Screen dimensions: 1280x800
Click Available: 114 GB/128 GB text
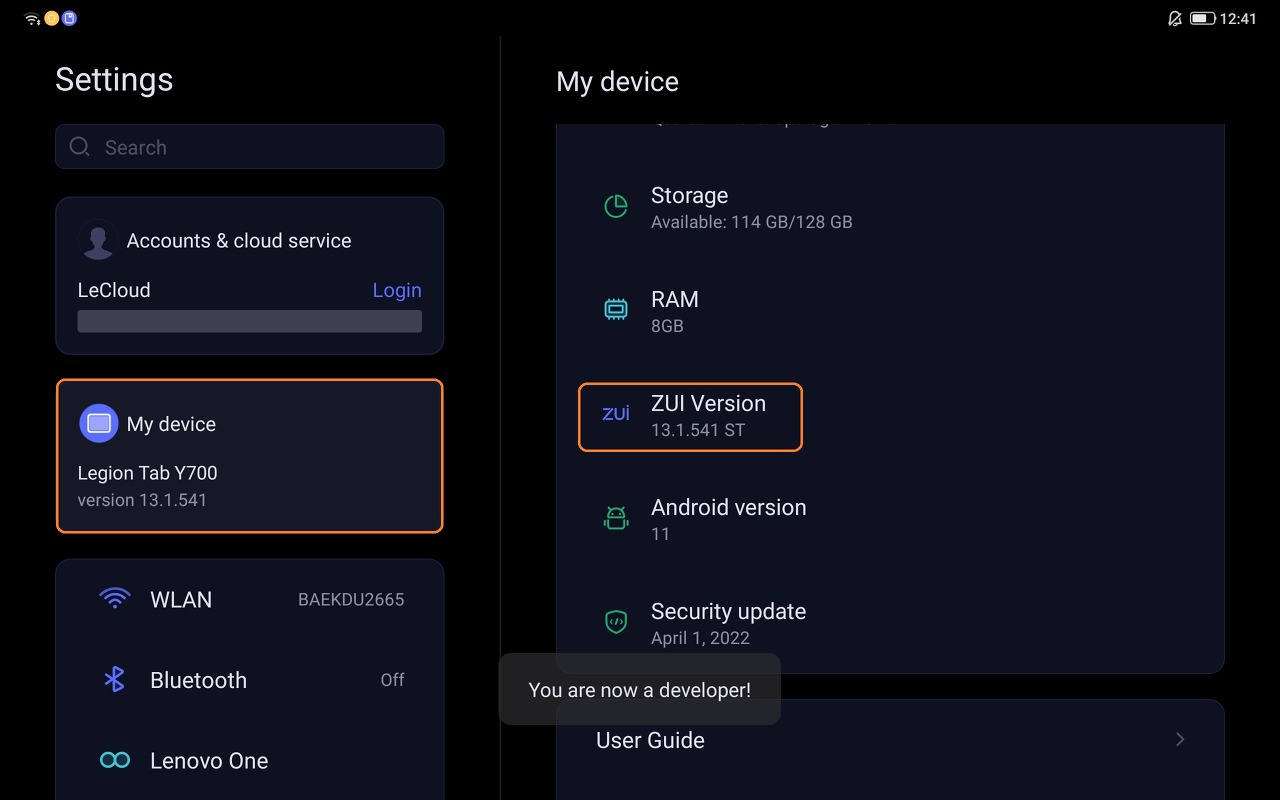click(752, 222)
